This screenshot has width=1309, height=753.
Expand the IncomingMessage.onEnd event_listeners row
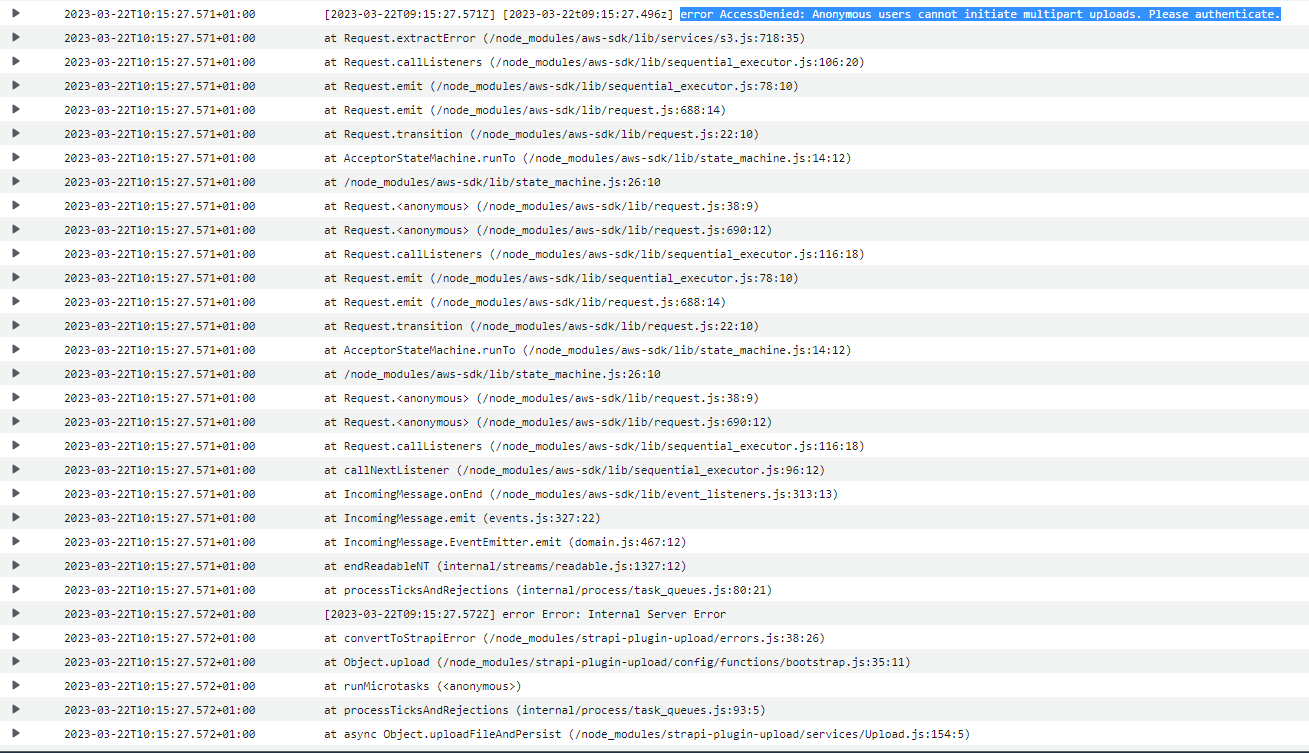point(14,494)
